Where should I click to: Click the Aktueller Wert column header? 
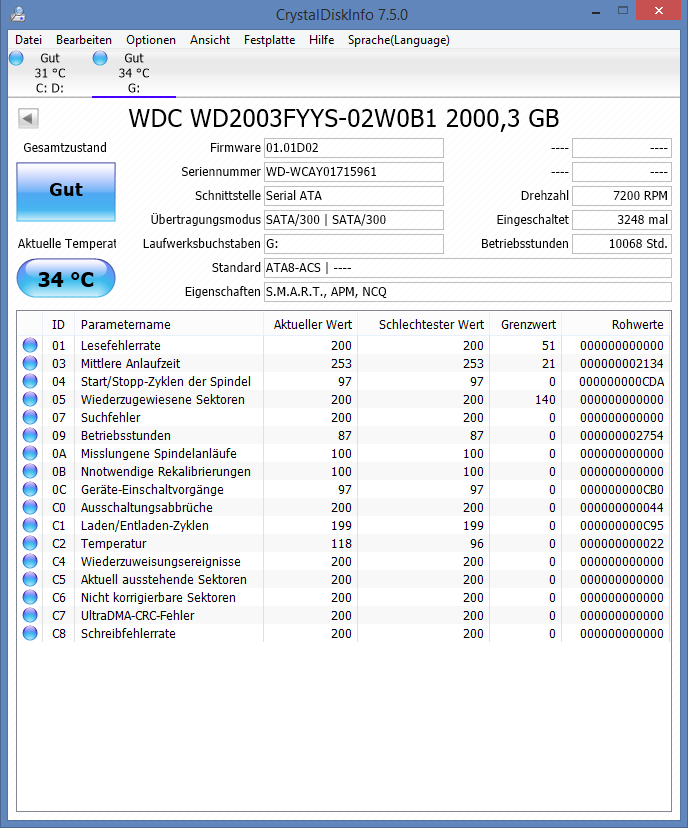310,324
